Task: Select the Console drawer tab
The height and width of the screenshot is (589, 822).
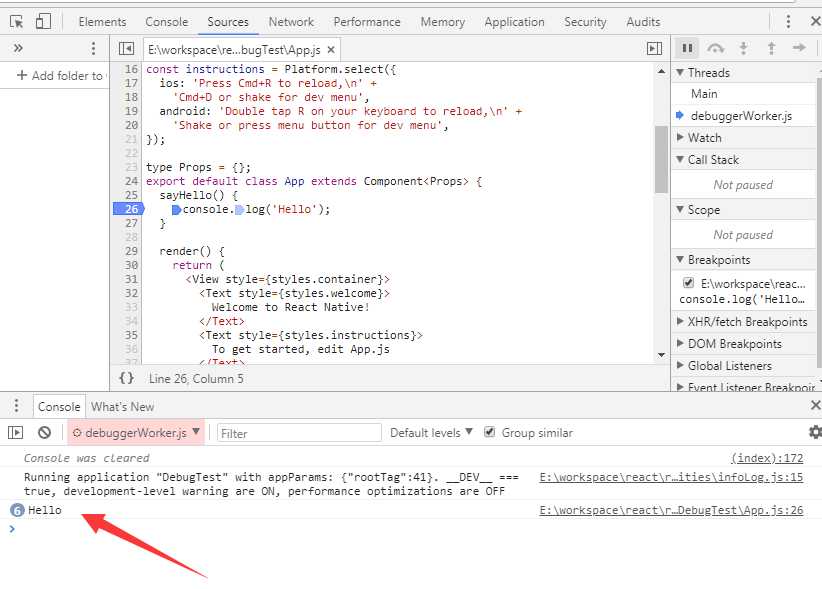Action: click(x=59, y=406)
